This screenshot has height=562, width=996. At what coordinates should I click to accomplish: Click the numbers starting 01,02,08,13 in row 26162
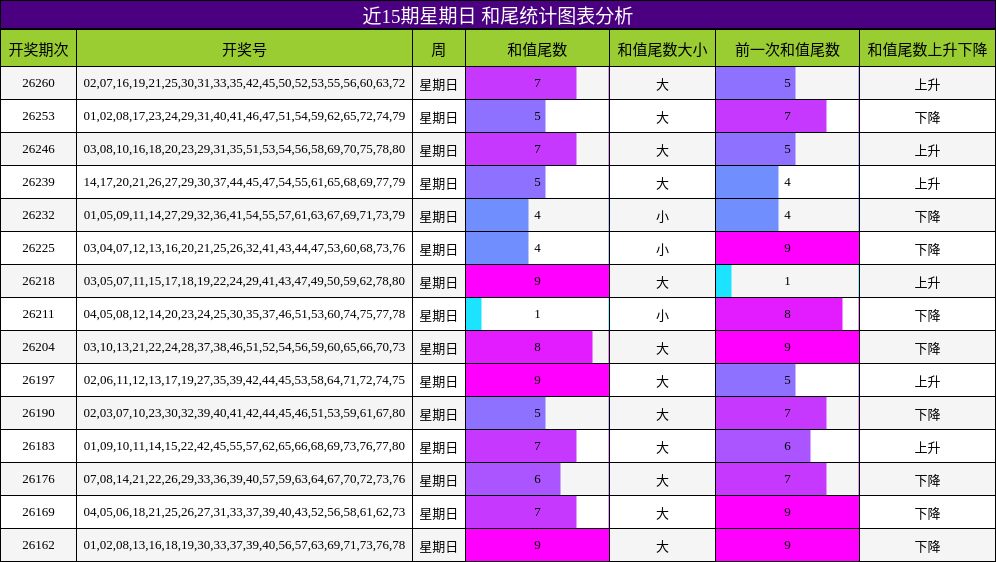[245, 545]
